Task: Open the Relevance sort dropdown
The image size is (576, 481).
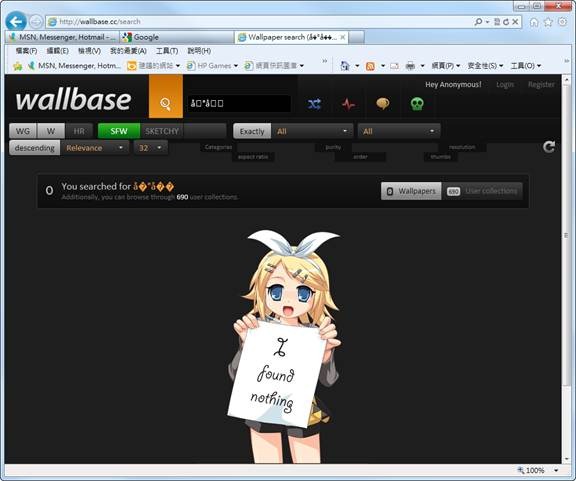Action: (x=94, y=148)
